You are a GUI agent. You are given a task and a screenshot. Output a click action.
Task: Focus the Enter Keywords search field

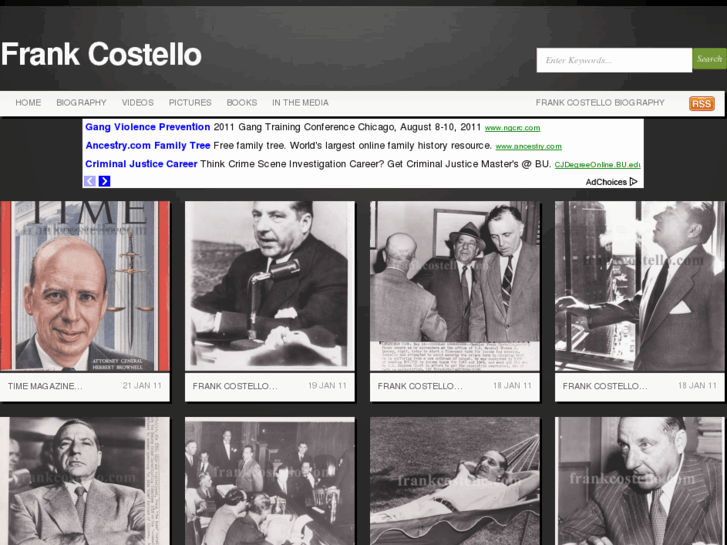(x=614, y=60)
